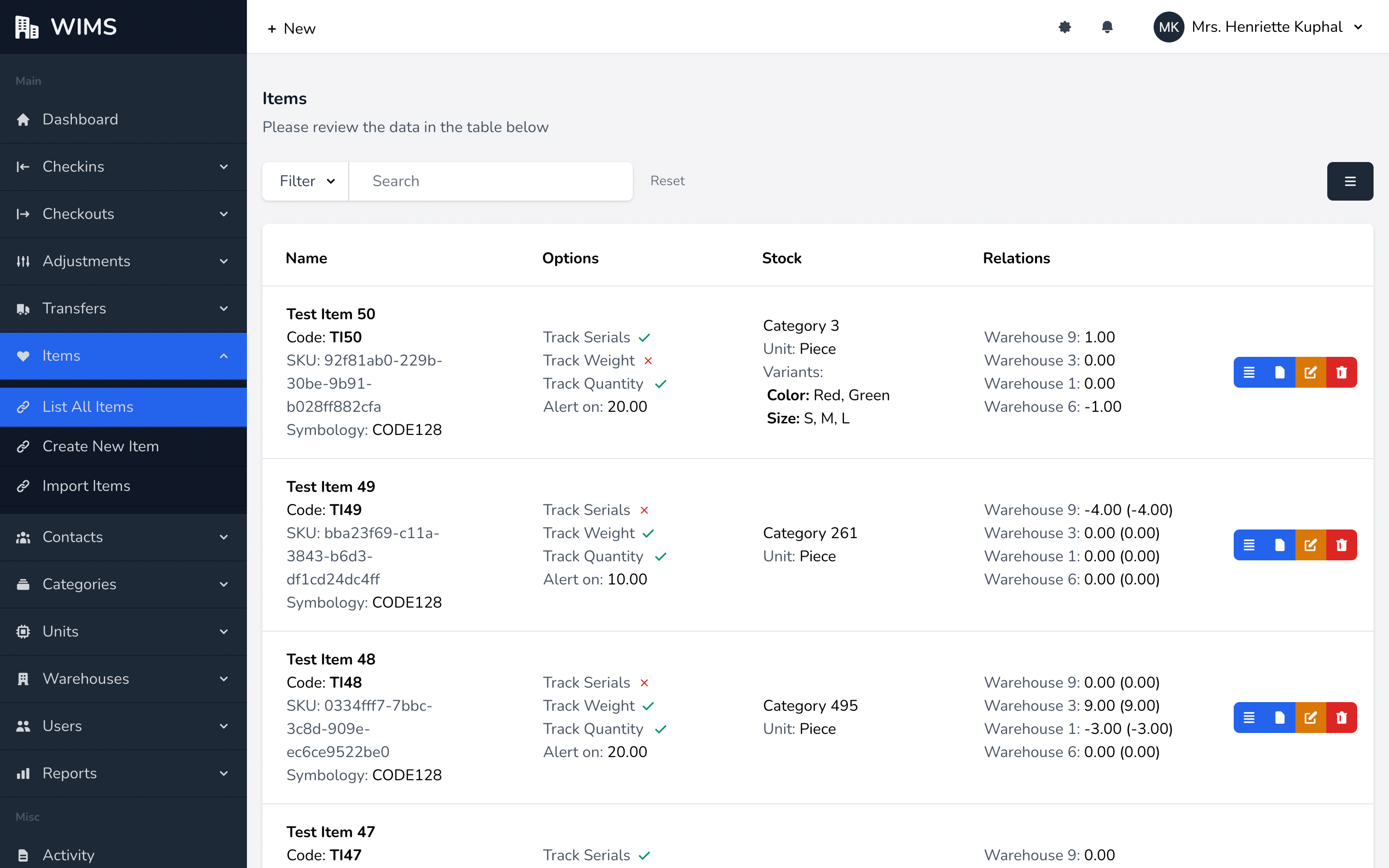Open the Filter dropdown
Viewport: 1389px width, 868px height.
pos(306,181)
